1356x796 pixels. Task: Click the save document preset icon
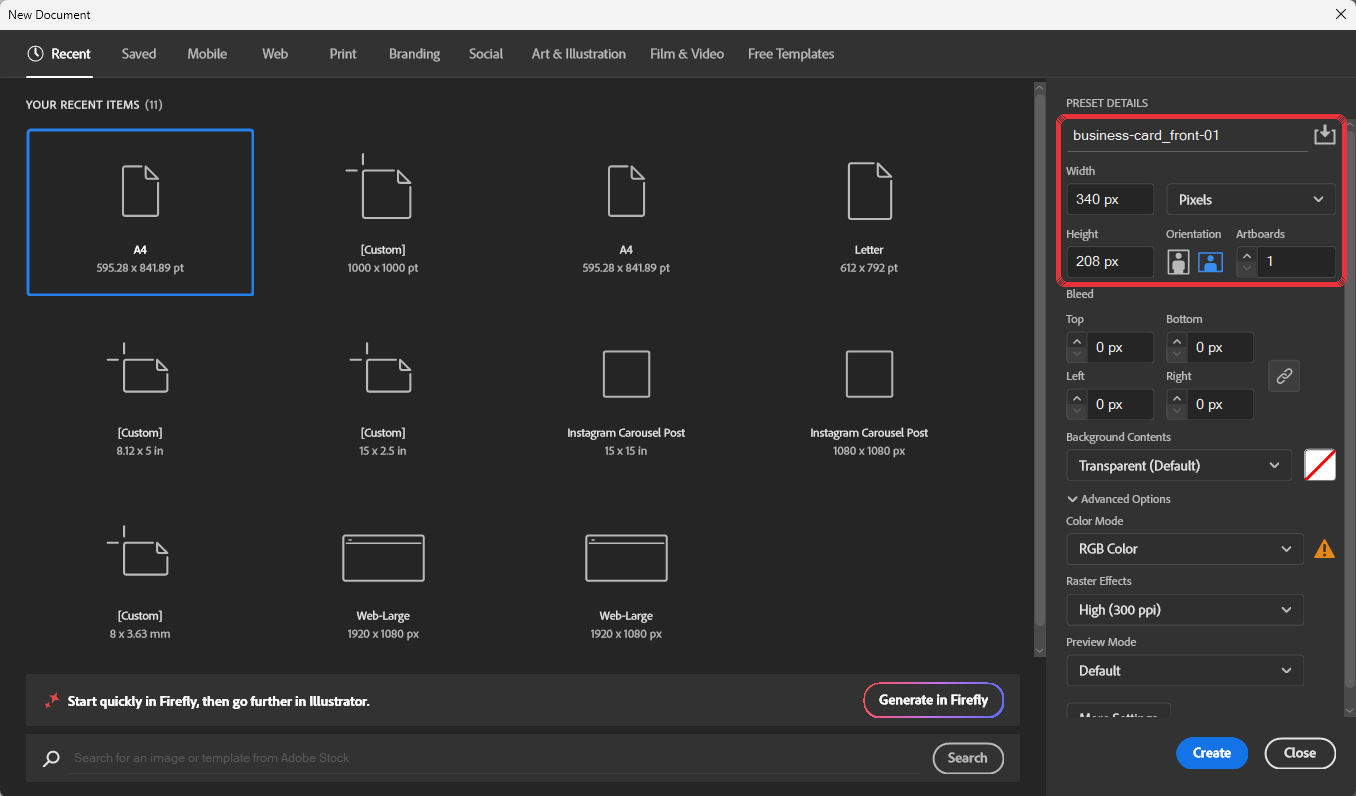pos(1324,135)
